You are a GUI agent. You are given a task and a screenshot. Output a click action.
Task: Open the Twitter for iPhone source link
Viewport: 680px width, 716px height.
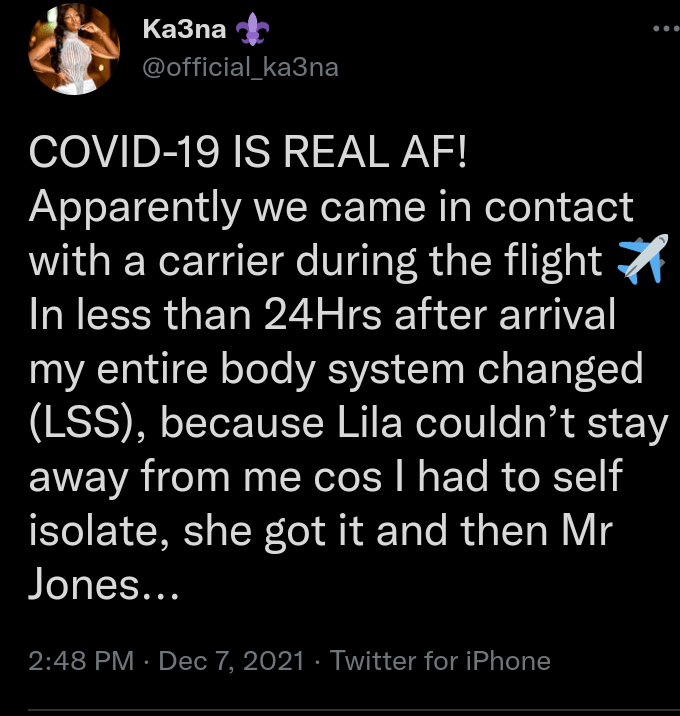440,661
